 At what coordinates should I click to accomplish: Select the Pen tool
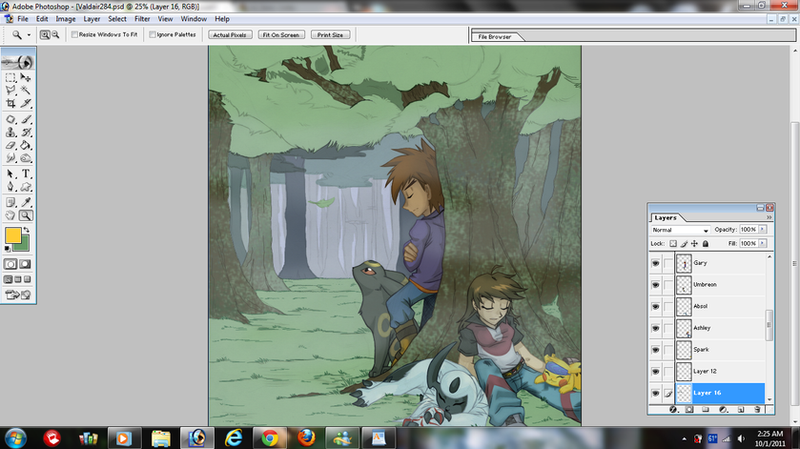[x=11, y=187]
